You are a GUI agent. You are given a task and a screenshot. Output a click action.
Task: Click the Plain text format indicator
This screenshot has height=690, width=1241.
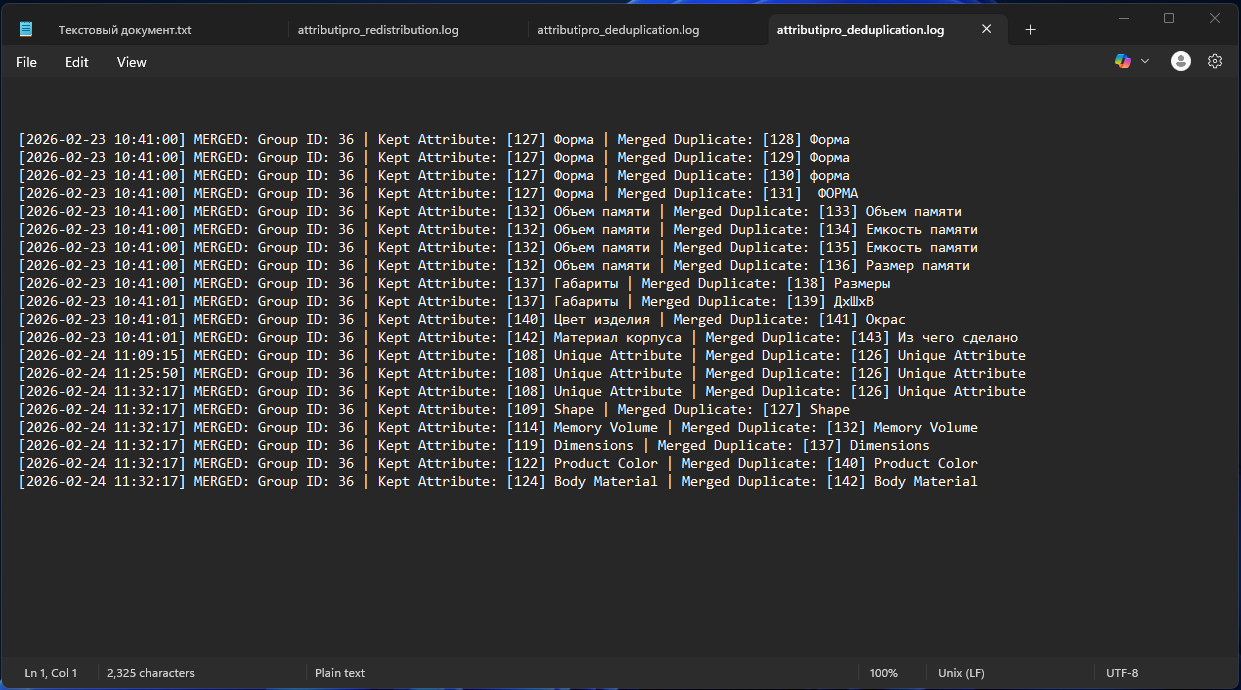click(339, 672)
